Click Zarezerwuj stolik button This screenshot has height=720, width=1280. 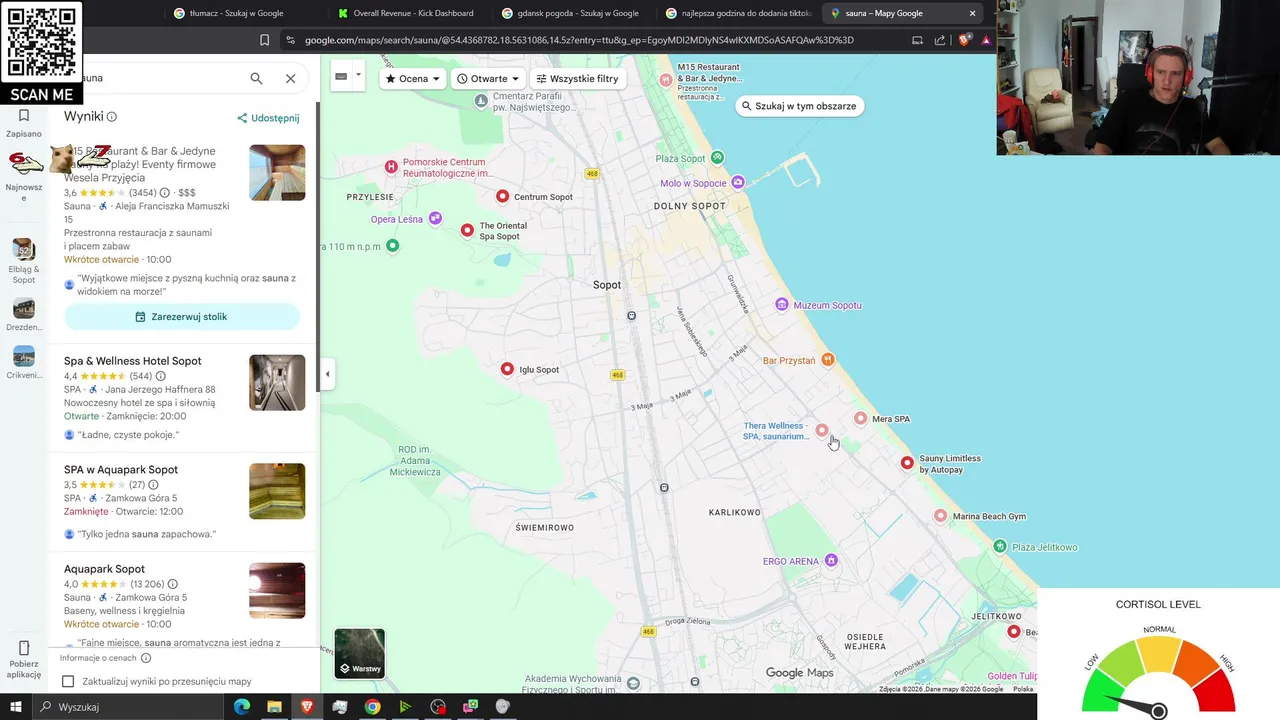click(182, 317)
